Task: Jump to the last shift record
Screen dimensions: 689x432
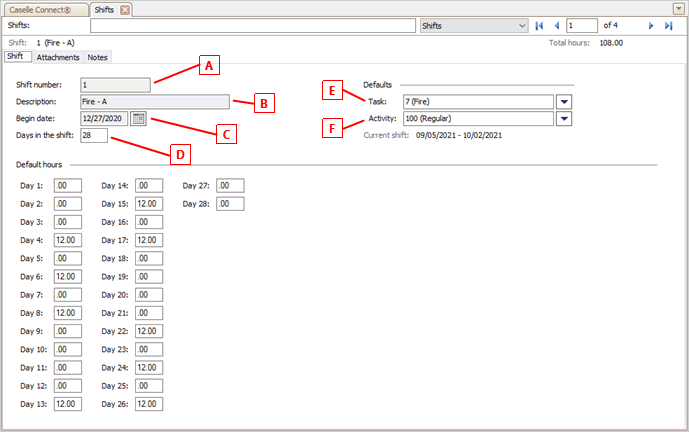Action: [x=668, y=25]
